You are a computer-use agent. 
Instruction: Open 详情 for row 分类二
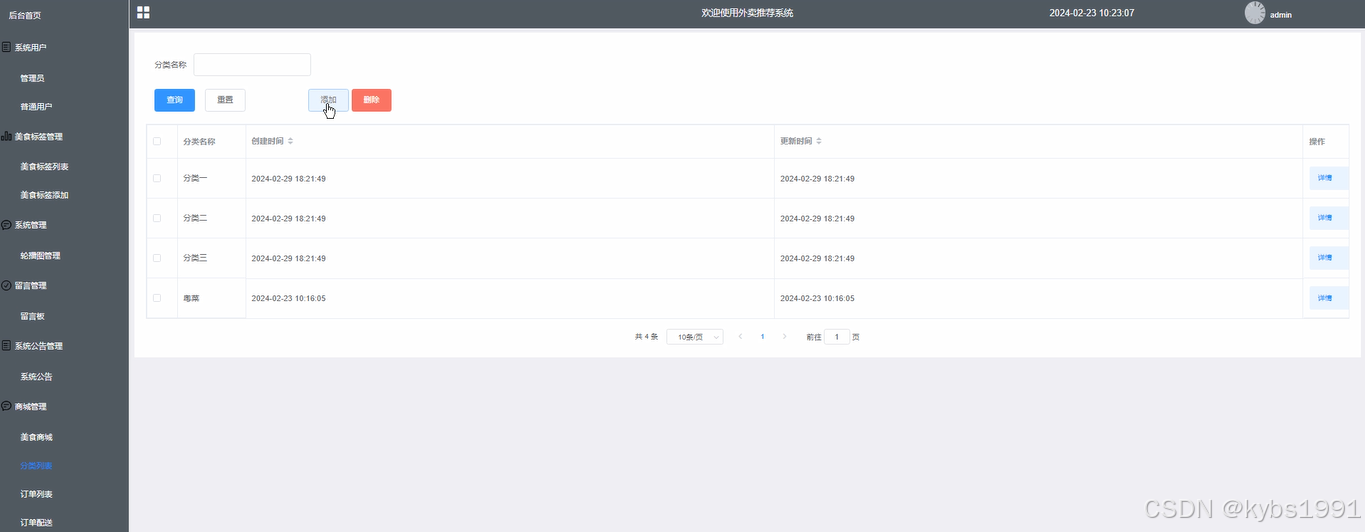pos(1328,218)
